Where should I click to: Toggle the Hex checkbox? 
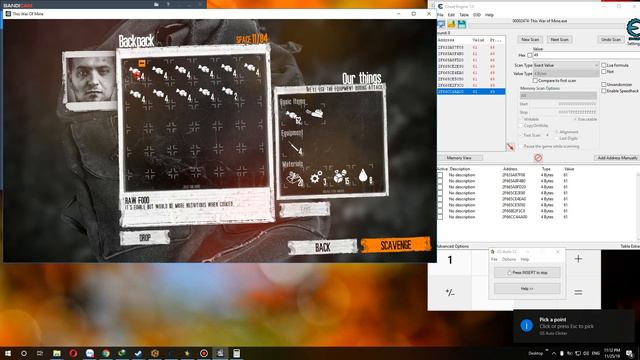point(529,55)
